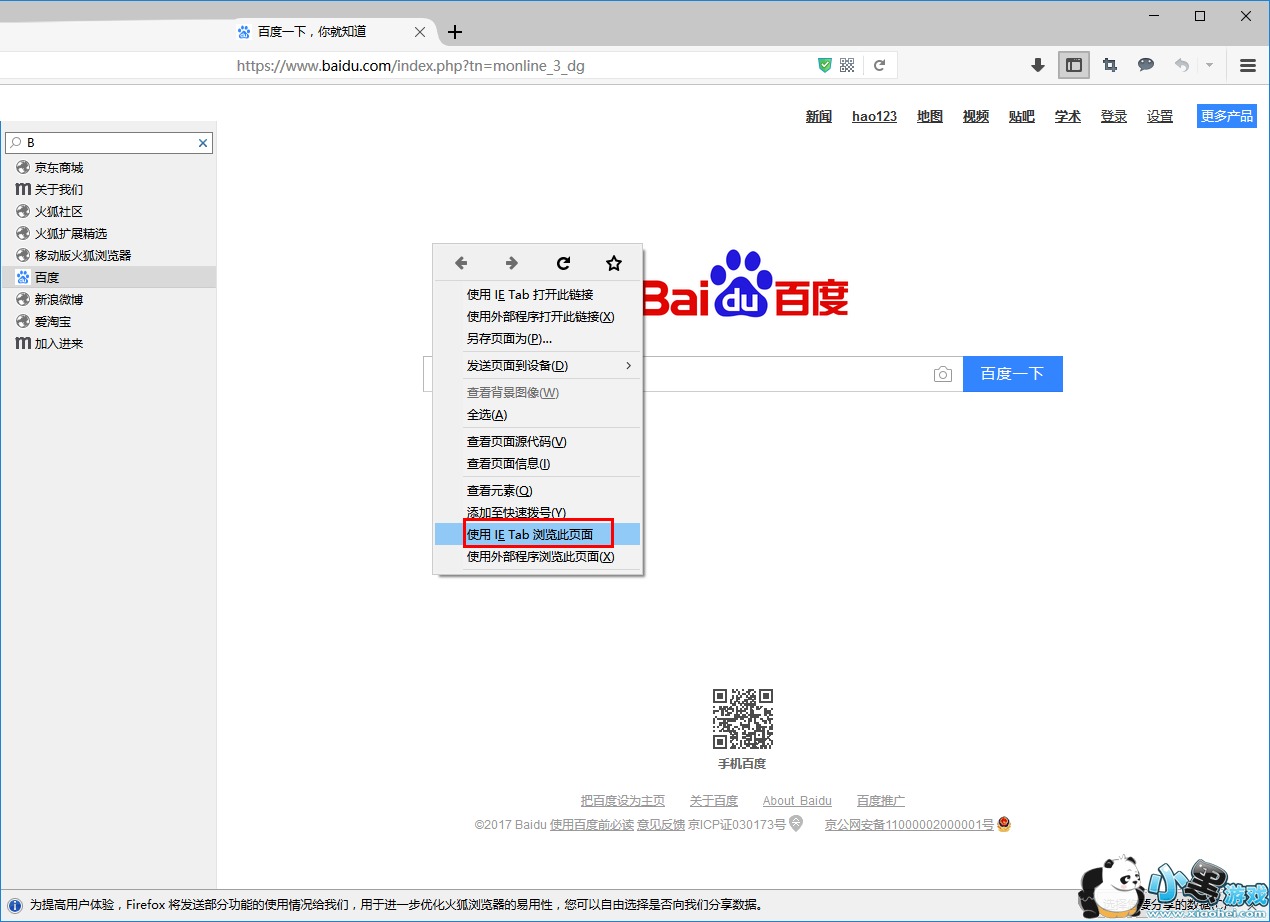Screen dimensions: 1270x922
Task: Open the 新闻 link on Baidu
Action: click(x=819, y=116)
